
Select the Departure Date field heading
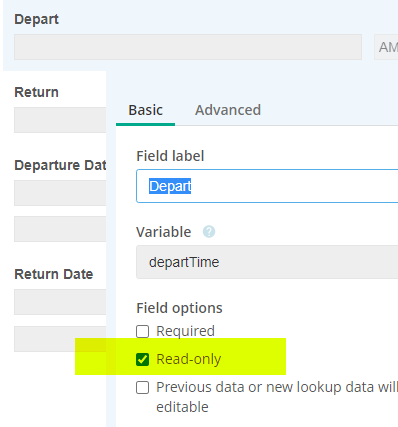pos(60,165)
